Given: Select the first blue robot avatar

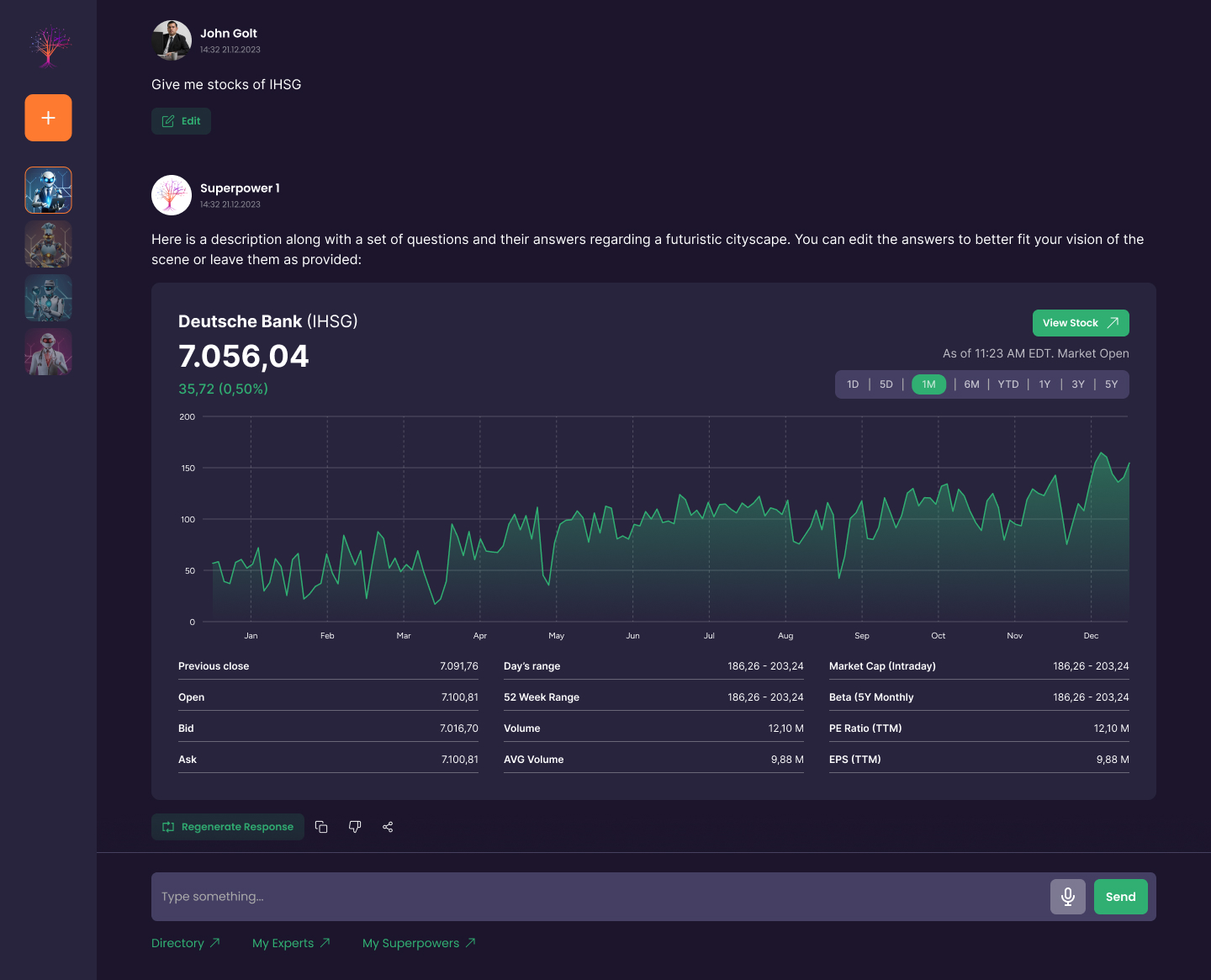Looking at the screenshot, I should point(48,190).
